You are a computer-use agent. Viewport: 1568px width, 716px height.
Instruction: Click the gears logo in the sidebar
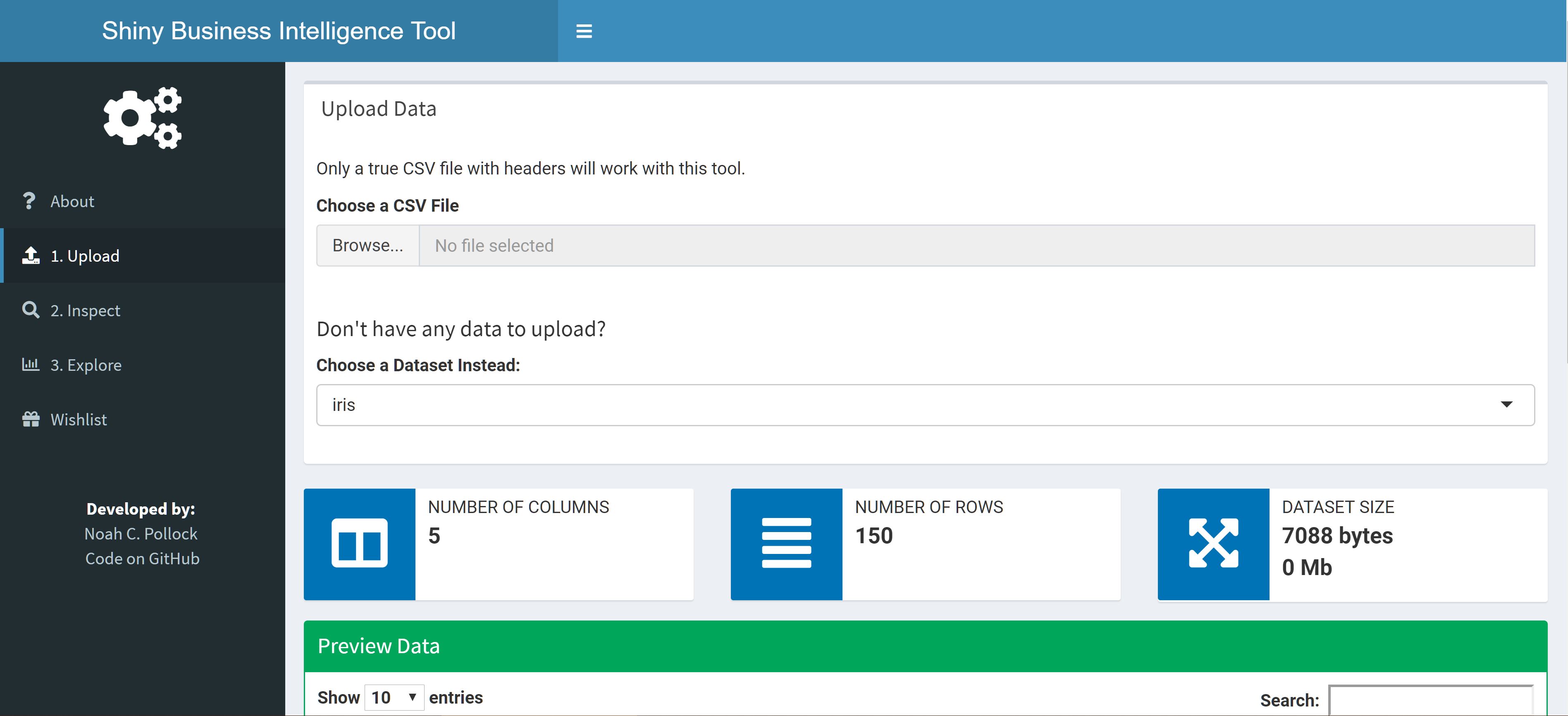point(142,117)
